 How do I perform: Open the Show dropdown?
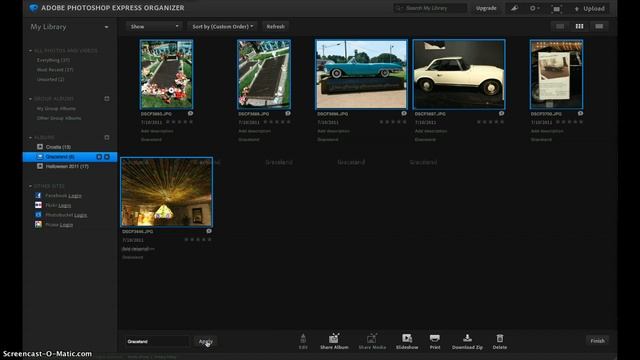click(154, 27)
